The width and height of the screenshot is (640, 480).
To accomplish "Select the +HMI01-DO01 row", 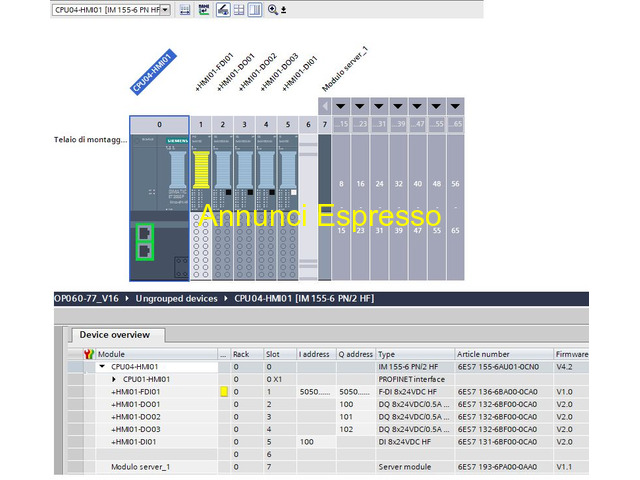I will coord(329,404).
